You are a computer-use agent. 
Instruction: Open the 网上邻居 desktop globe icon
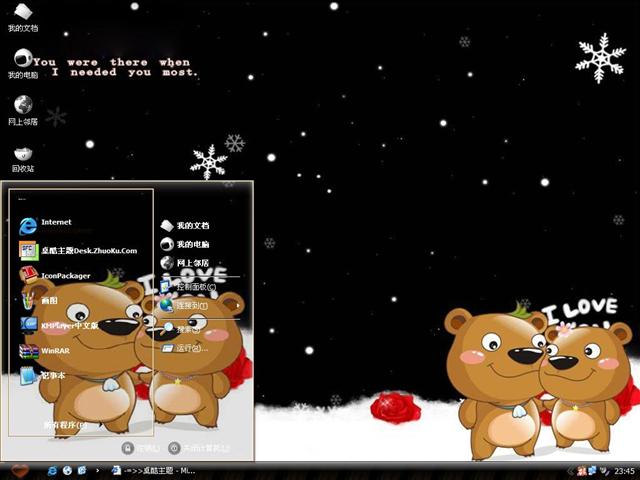[23, 110]
